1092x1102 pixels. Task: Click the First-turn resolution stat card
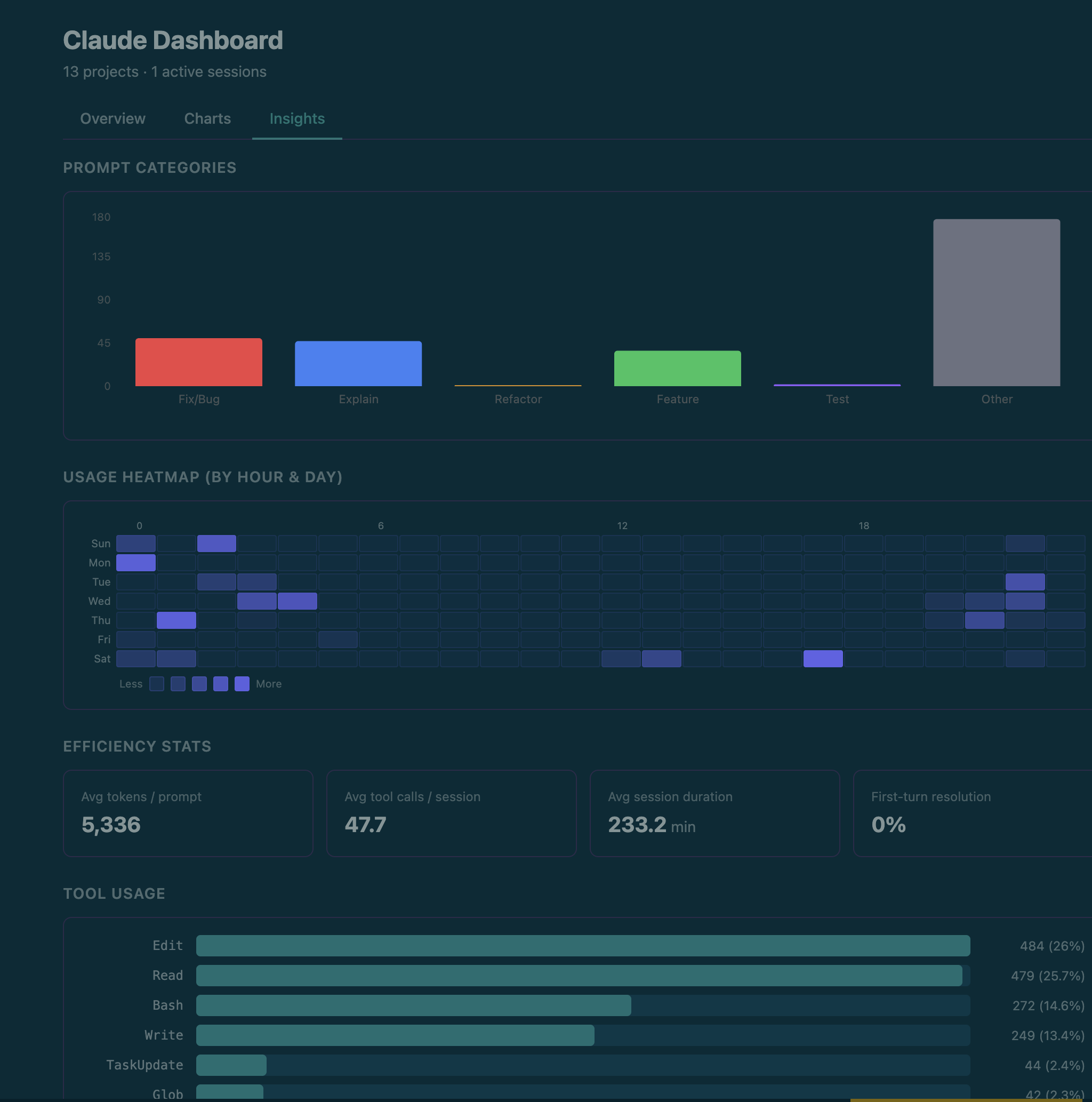(x=972, y=813)
